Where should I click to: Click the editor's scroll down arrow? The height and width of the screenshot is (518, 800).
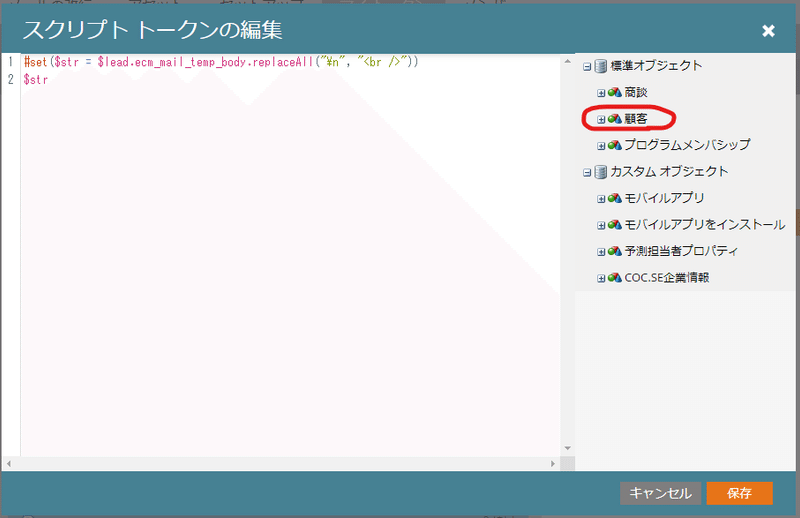[567, 448]
